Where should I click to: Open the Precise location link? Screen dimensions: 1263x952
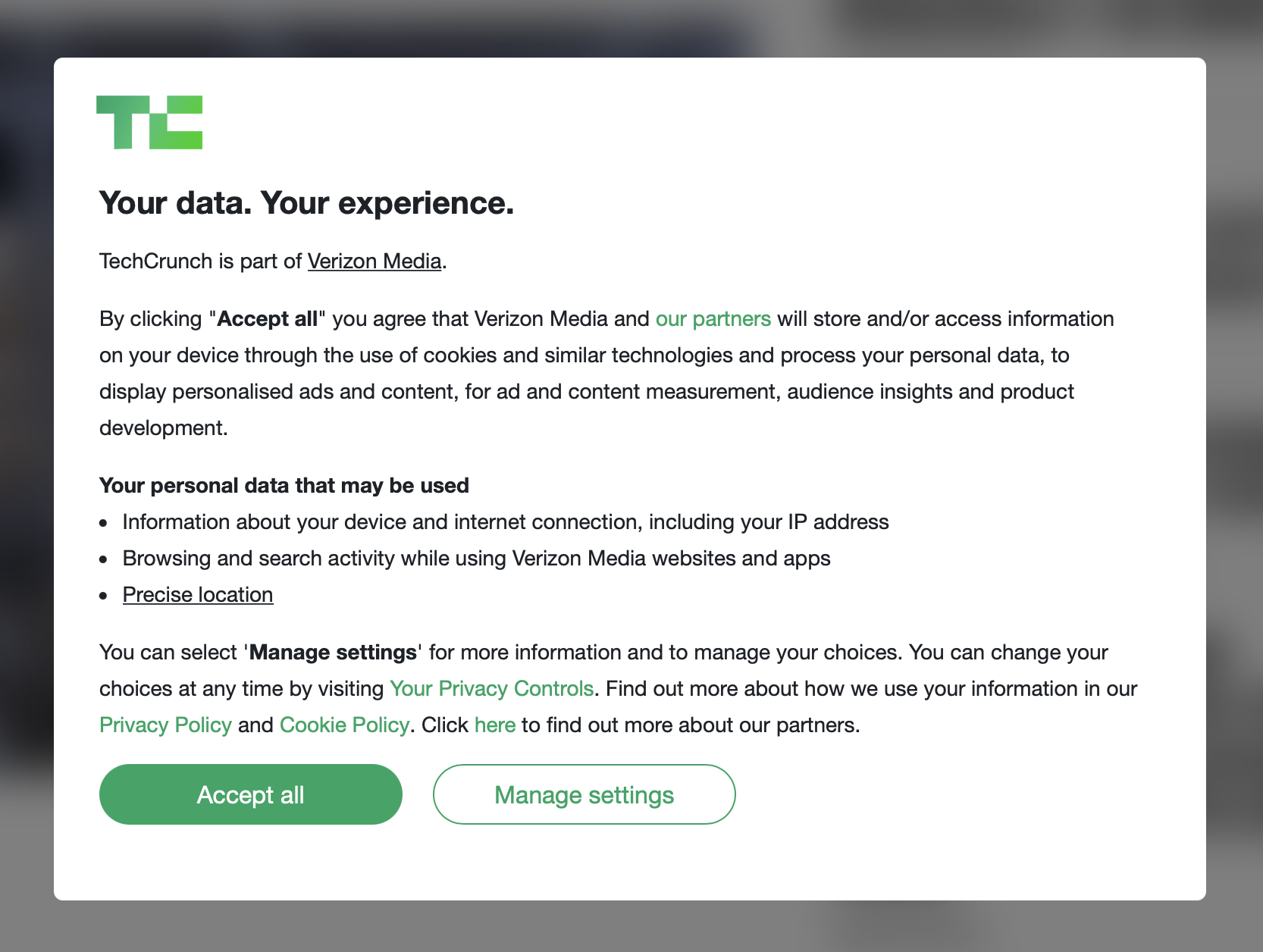198,595
